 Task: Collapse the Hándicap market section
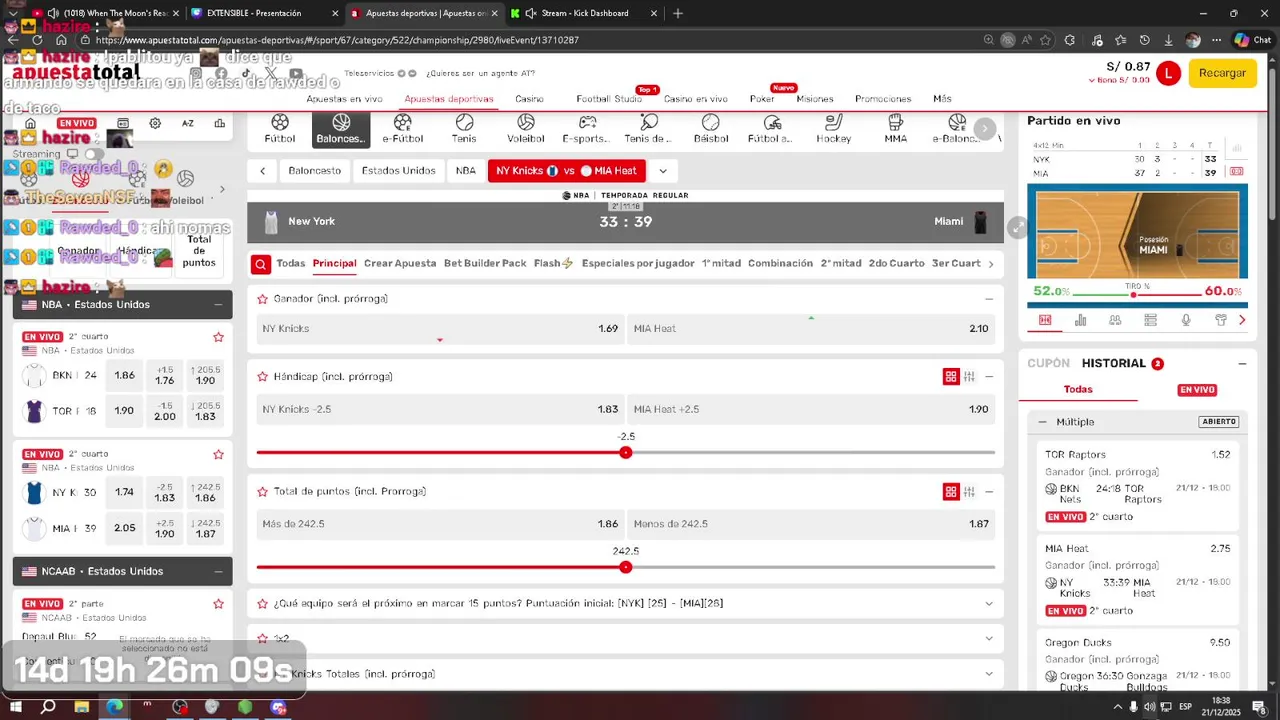pyautogui.click(x=989, y=377)
